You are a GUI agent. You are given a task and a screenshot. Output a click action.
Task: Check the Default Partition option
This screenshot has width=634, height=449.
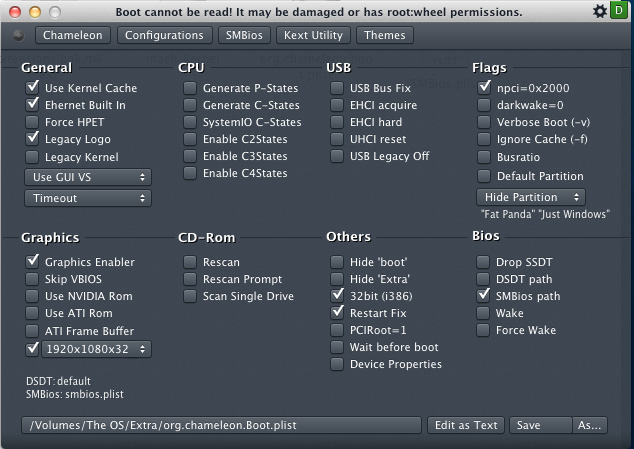[484, 176]
